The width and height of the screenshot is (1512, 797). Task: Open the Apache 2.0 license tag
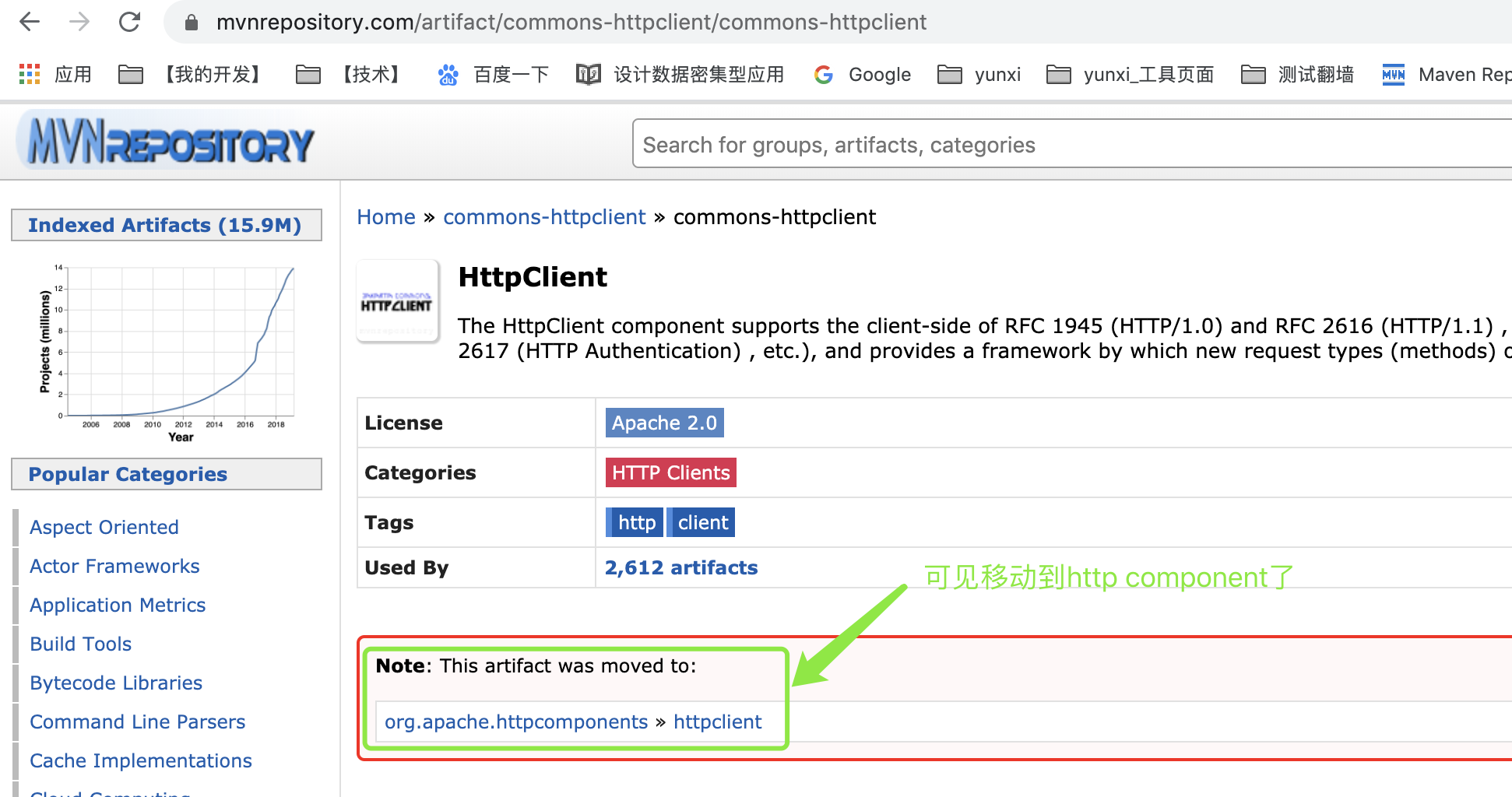664,423
